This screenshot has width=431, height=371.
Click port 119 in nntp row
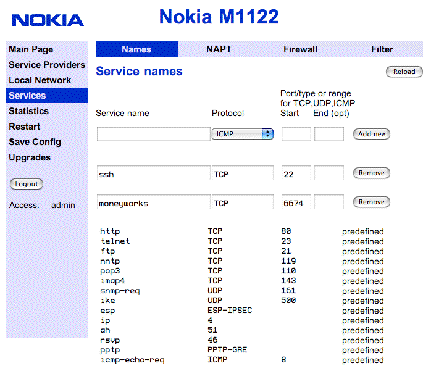pyautogui.click(x=289, y=261)
